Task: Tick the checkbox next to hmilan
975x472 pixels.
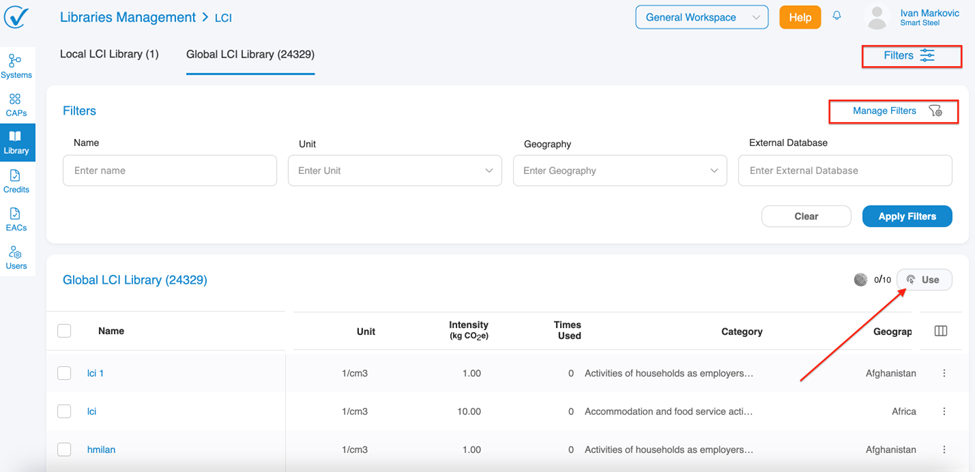Action: (x=64, y=450)
